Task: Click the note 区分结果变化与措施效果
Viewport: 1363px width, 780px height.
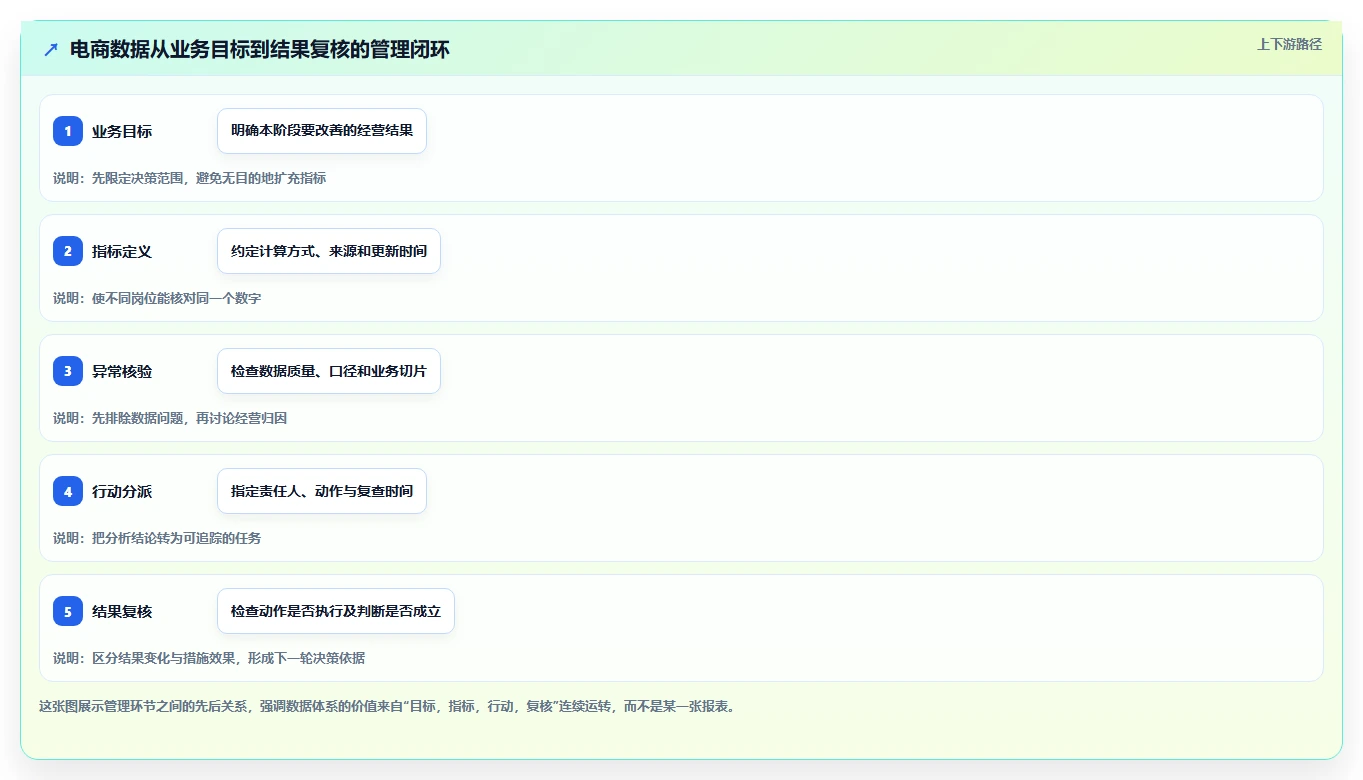Action: pos(164,658)
